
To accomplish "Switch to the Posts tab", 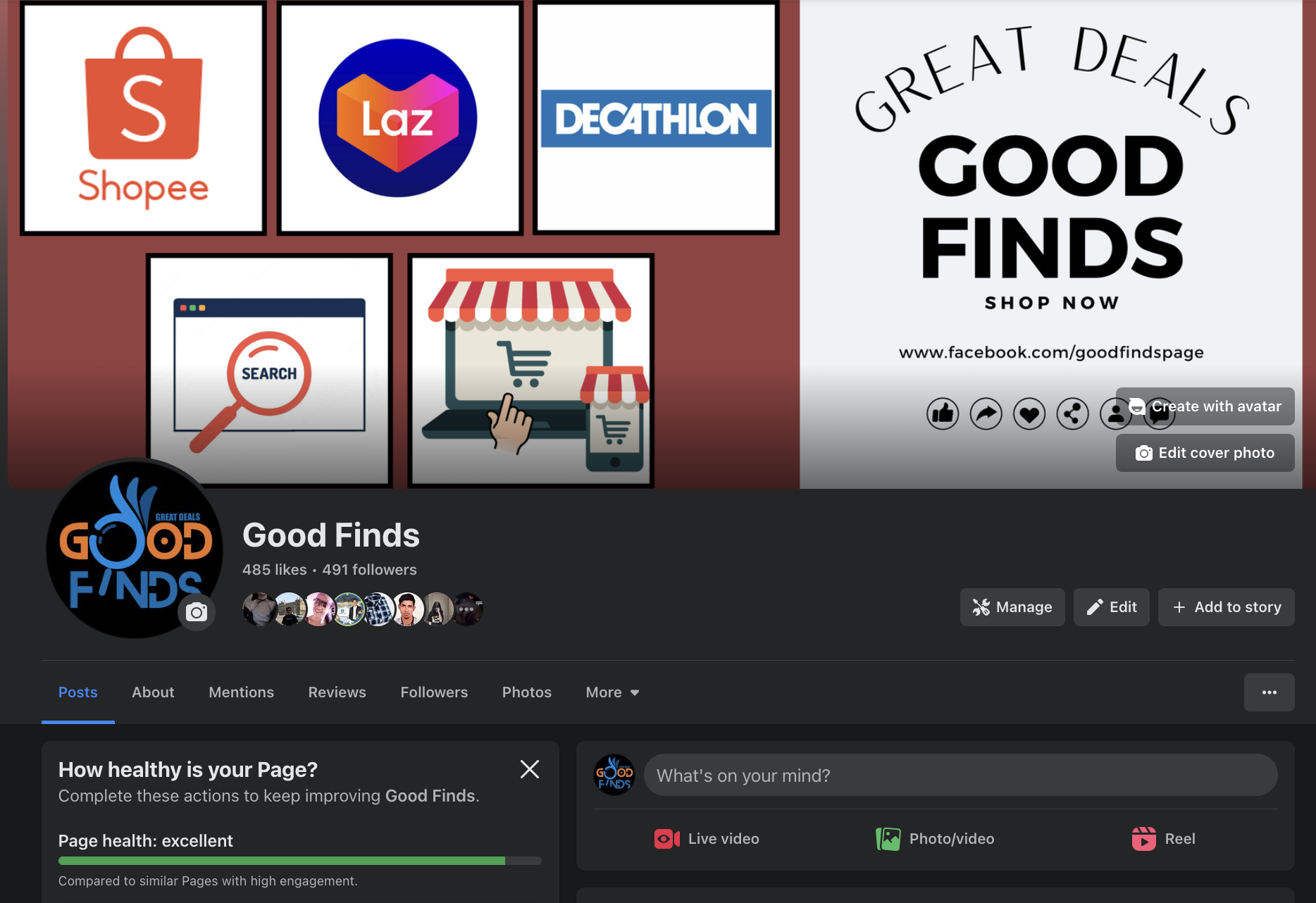I will 78,692.
